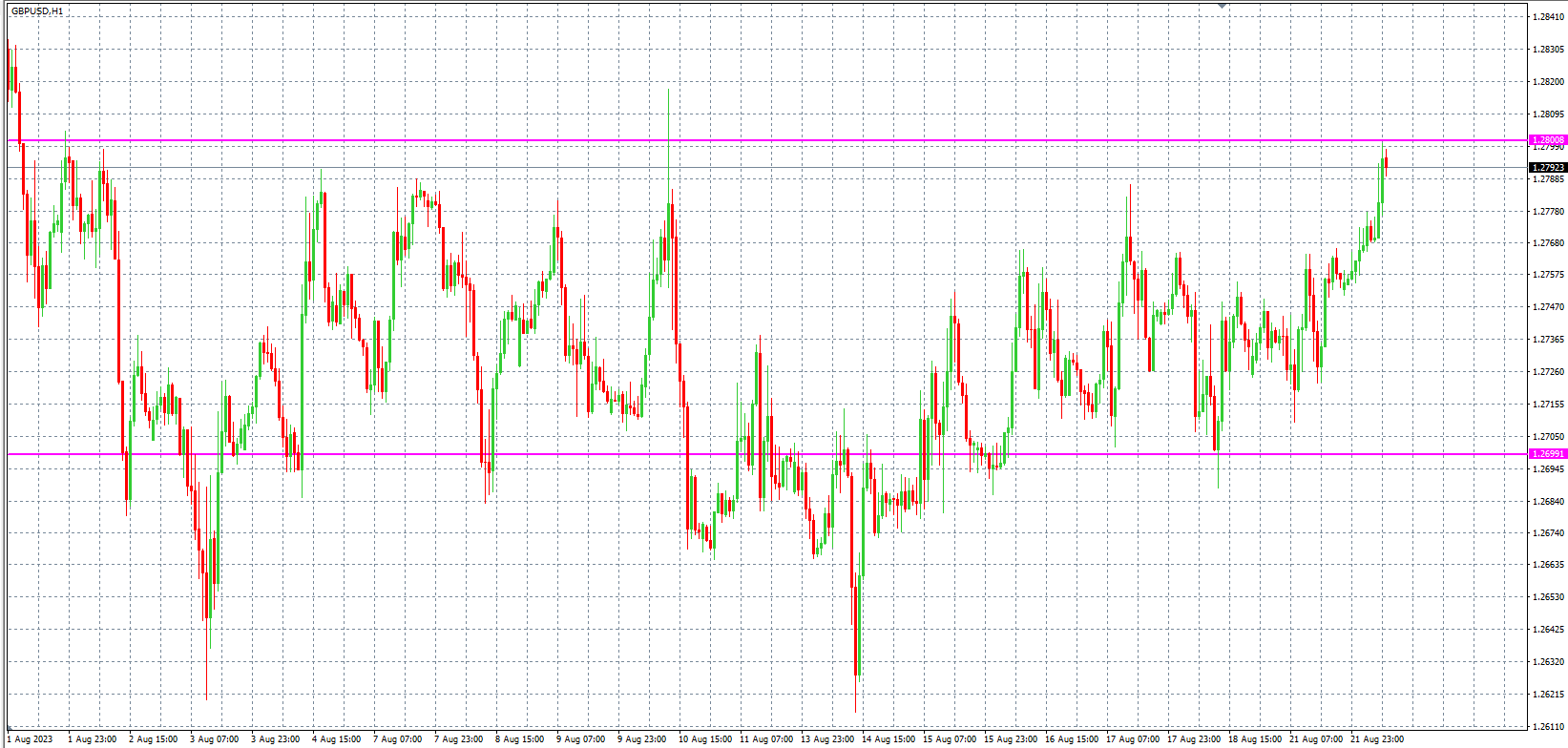Viewport: 1568px width, 748px height.
Task: Click the GBPUSD,H1 symbol label
Action: tap(37, 11)
